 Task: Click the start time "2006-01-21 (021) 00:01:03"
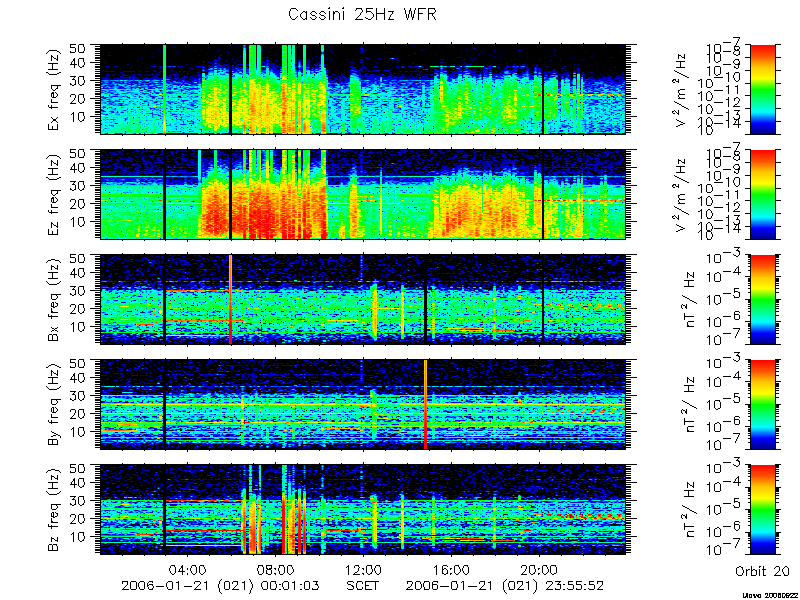[220, 586]
